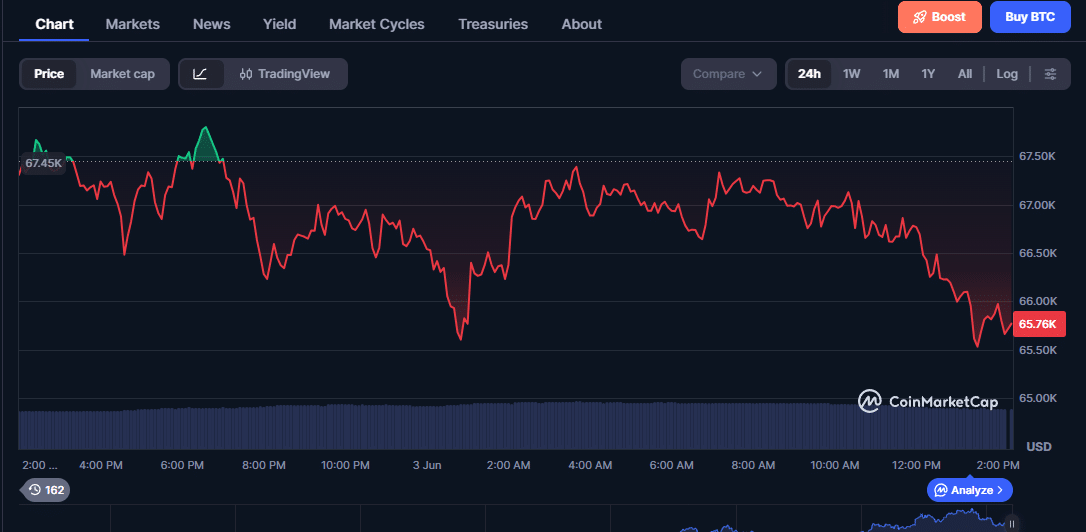1086x532 pixels.
Task: Click the 65.00K axis label
Action: point(1037,398)
